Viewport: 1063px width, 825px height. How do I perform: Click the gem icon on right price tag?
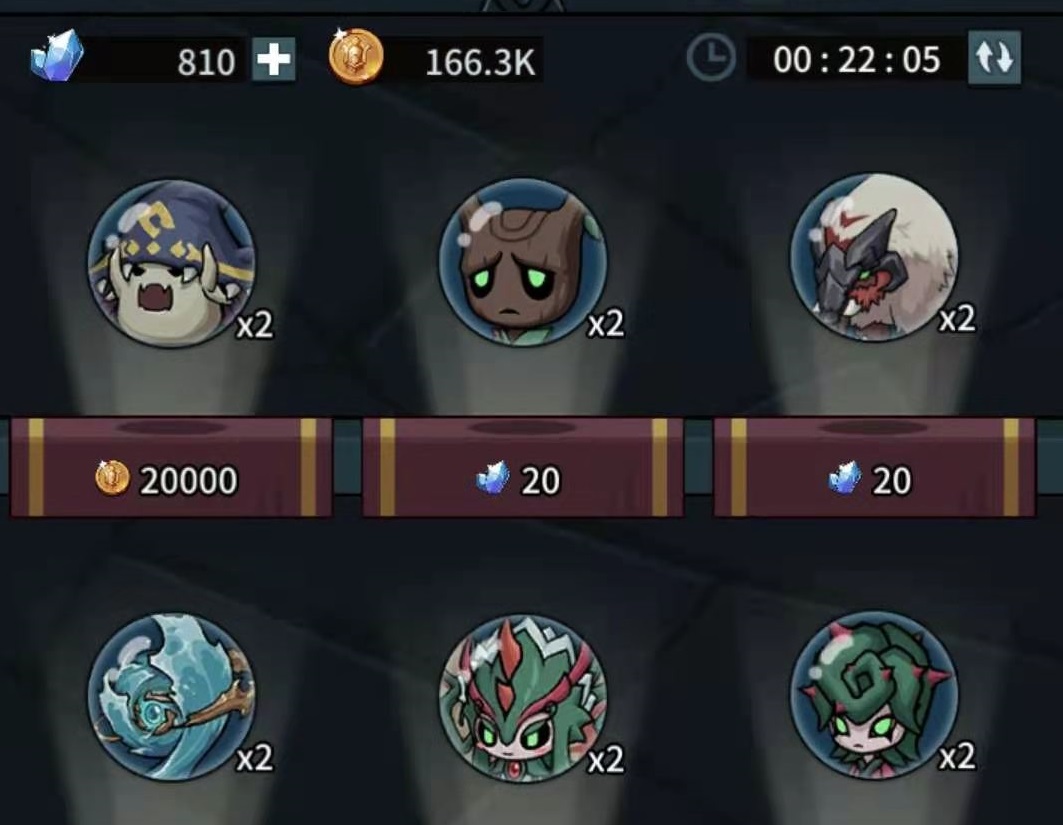point(845,478)
